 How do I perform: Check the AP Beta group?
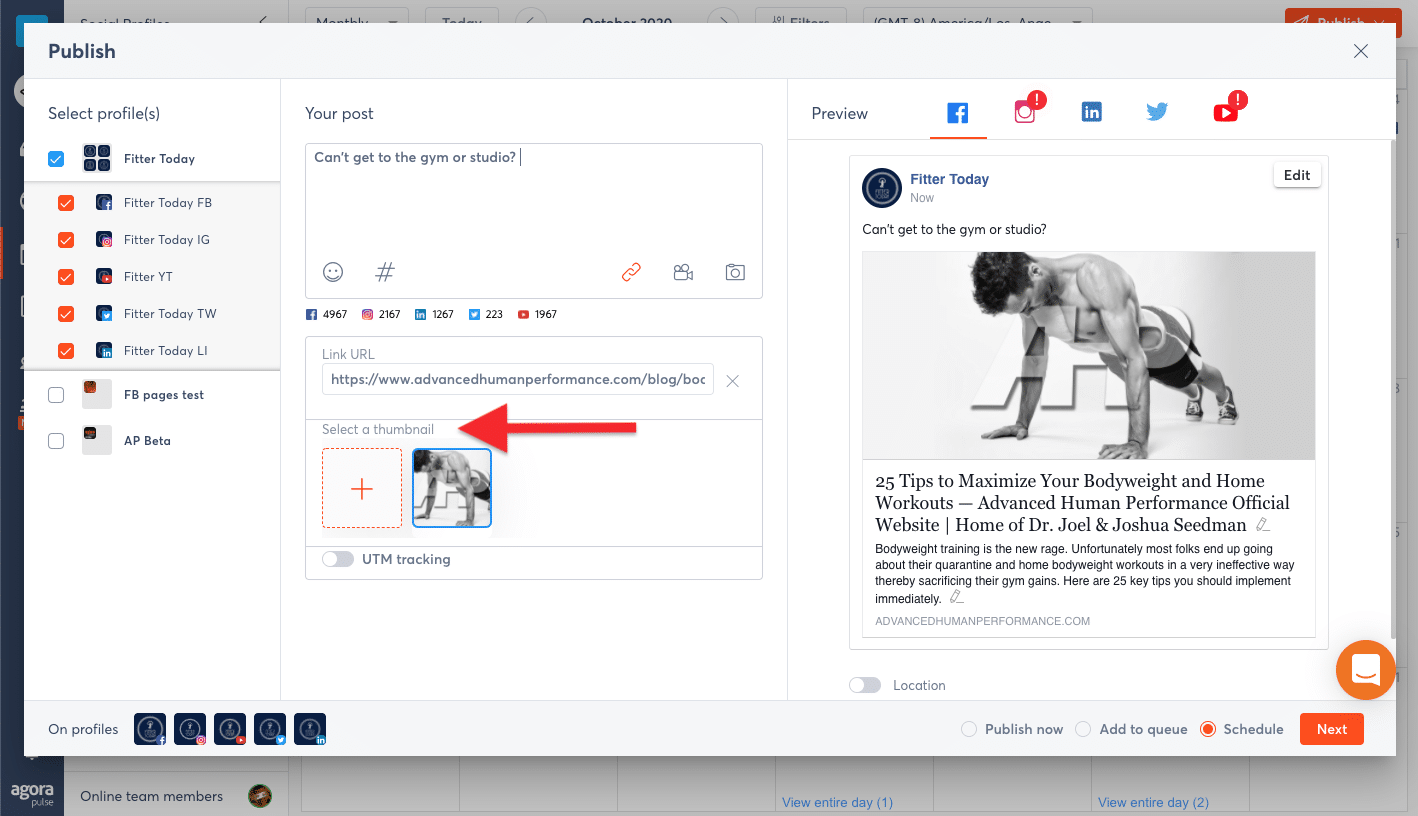(56, 441)
